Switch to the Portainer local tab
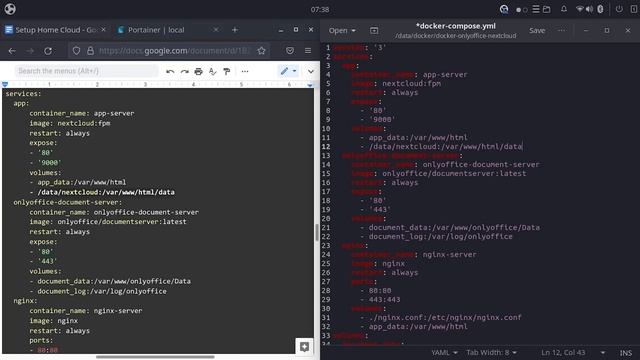The width and height of the screenshot is (640, 360). click(x=156, y=30)
